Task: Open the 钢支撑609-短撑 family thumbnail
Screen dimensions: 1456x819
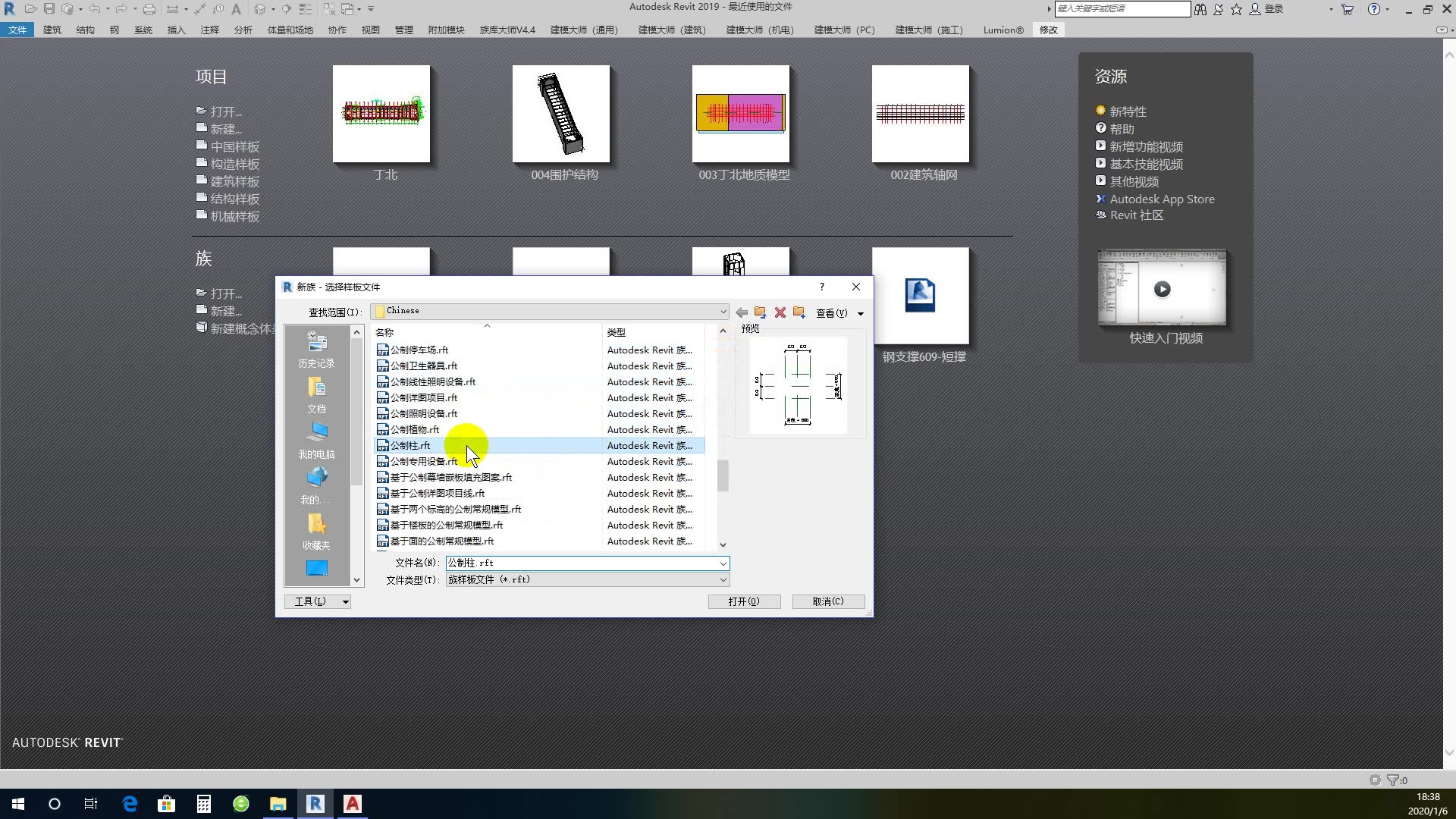Action: point(921,296)
